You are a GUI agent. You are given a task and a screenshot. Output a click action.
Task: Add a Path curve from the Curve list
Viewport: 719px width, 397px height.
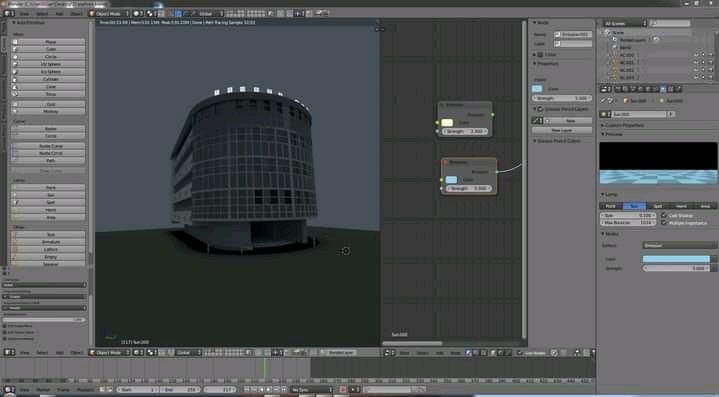[x=48, y=160]
